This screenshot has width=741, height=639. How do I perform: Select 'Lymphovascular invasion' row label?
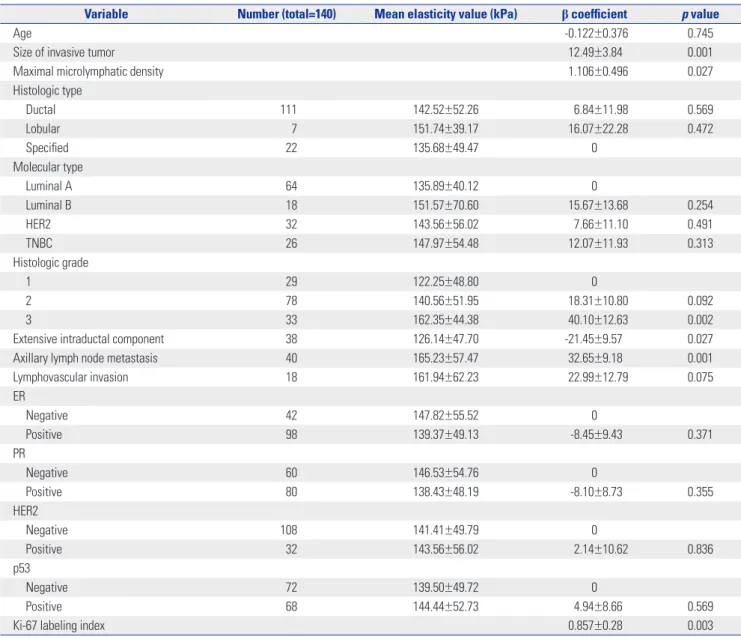[70, 377]
